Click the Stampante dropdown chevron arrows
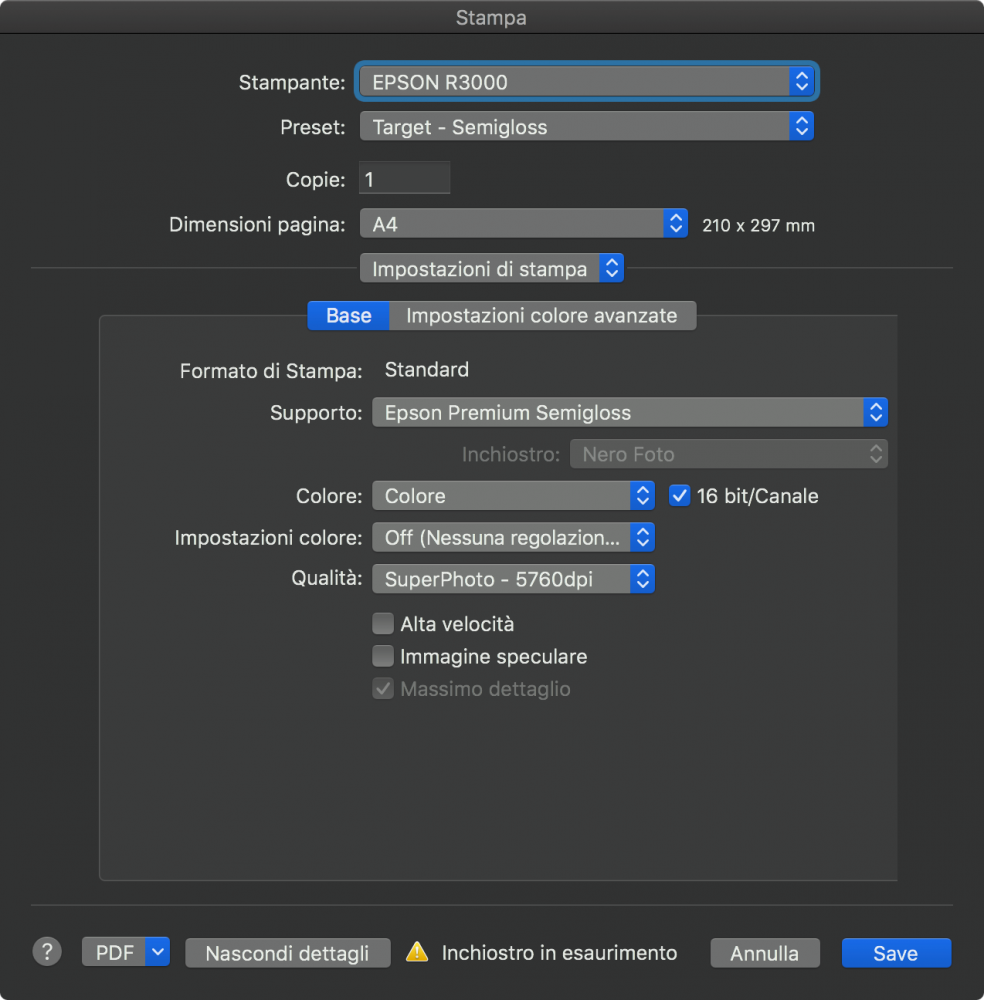The image size is (984, 1000). point(801,82)
